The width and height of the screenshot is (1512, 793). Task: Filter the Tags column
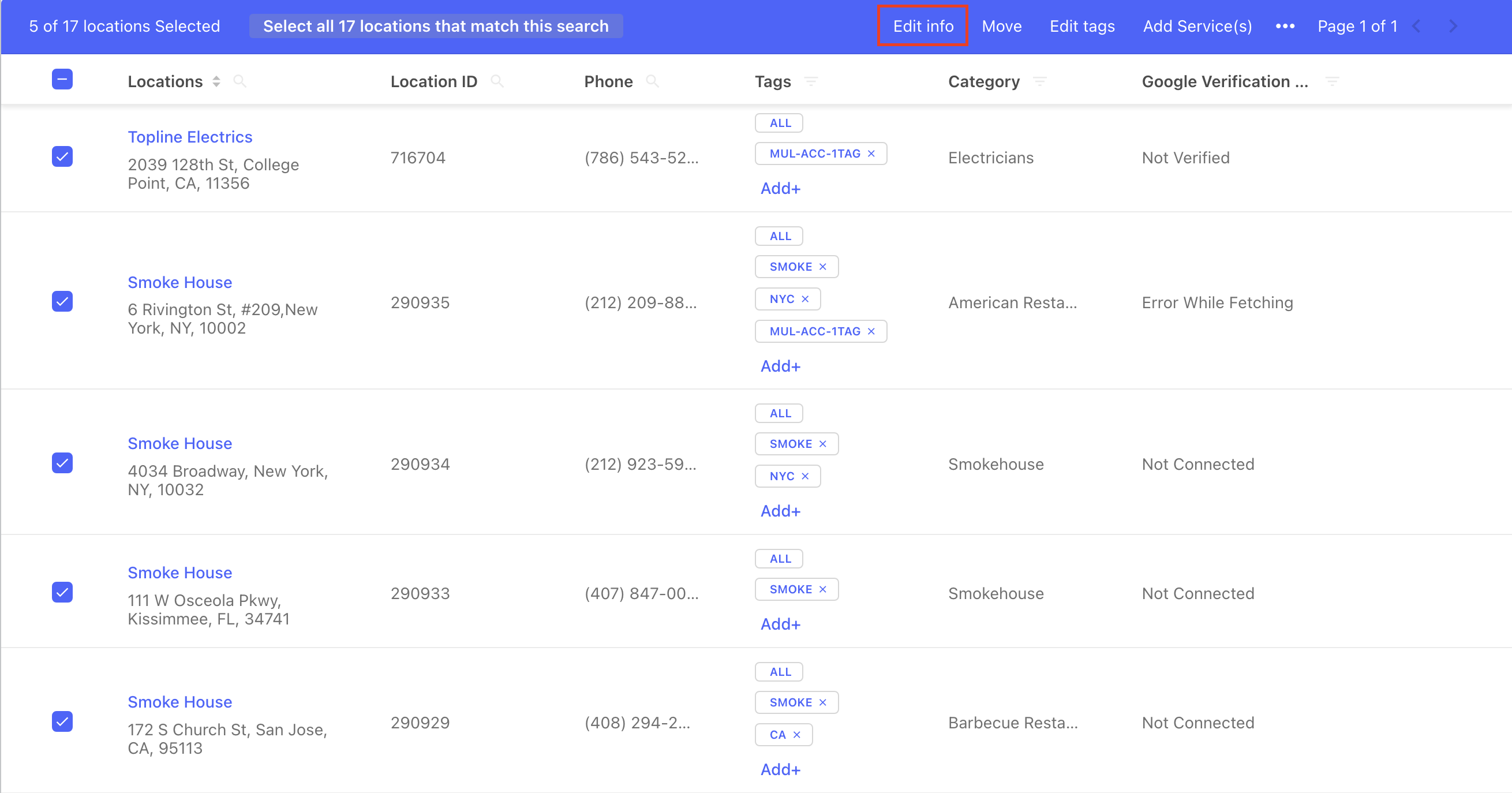pyautogui.click(x=811, y=81)
